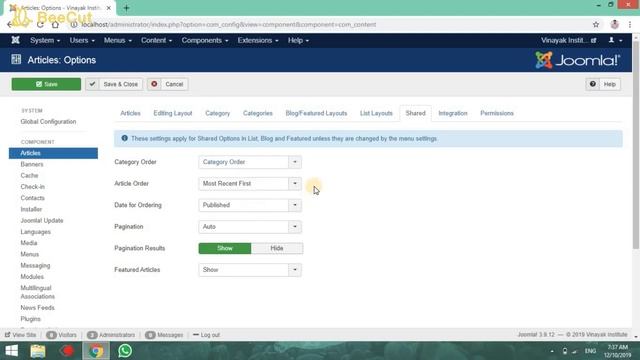Open Banners component options

coord(32,164)
